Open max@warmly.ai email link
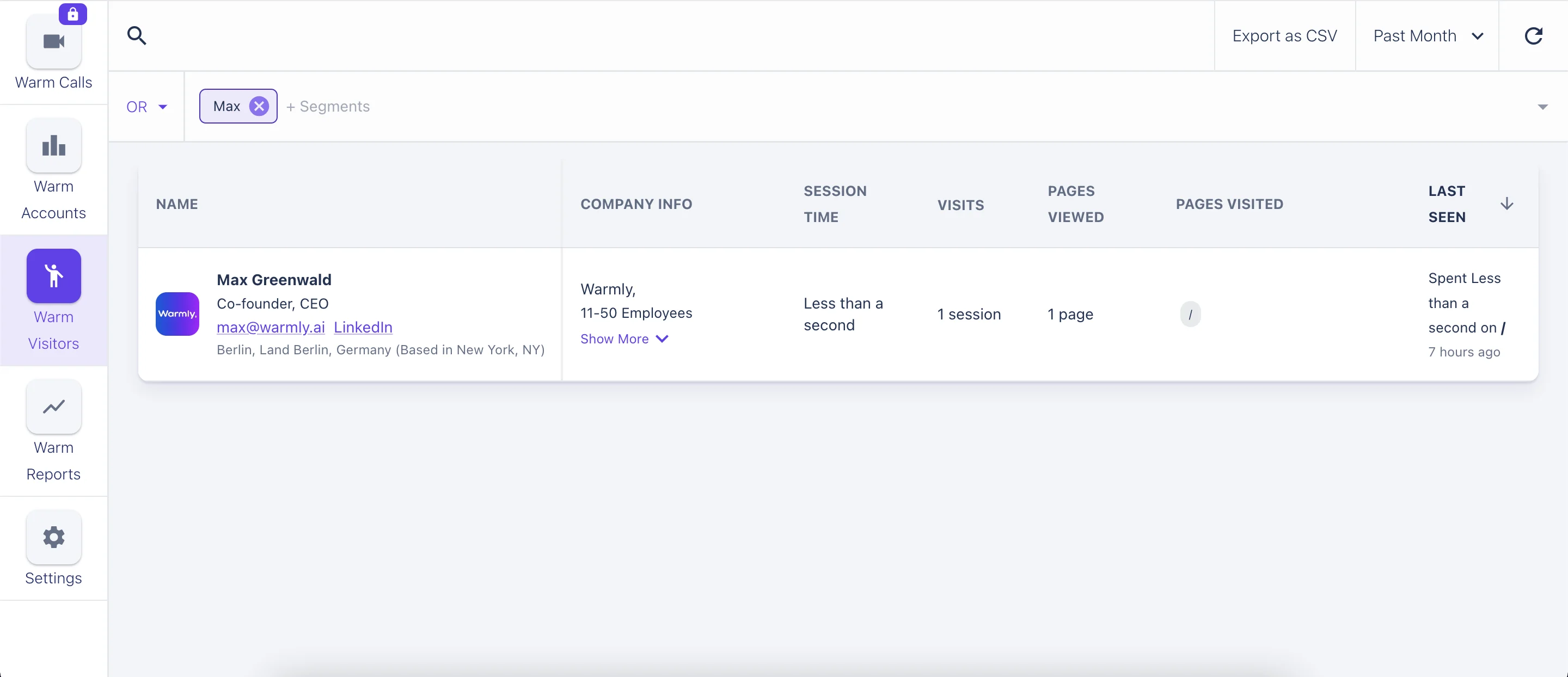This screenshot has height=677, width=1568. [x=271, y=327]
